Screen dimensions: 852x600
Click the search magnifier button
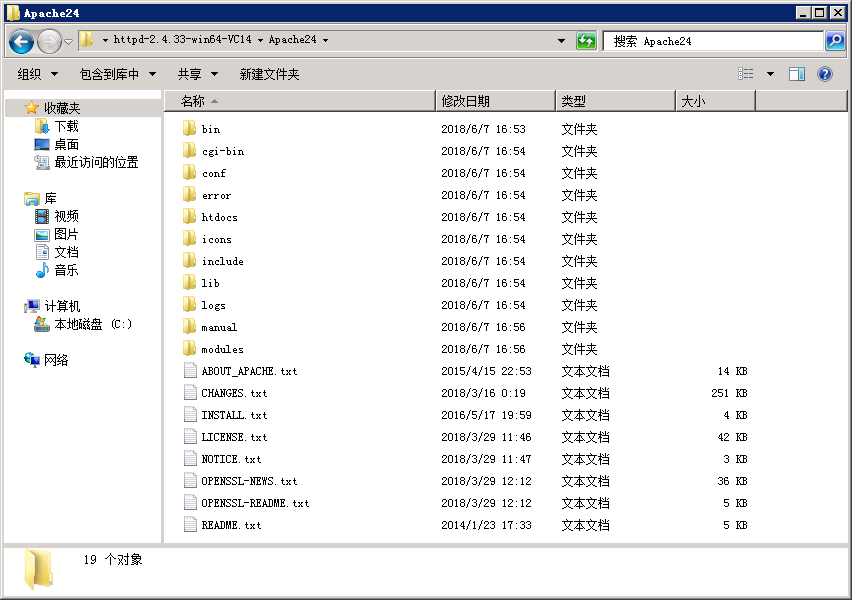[835, 41]
